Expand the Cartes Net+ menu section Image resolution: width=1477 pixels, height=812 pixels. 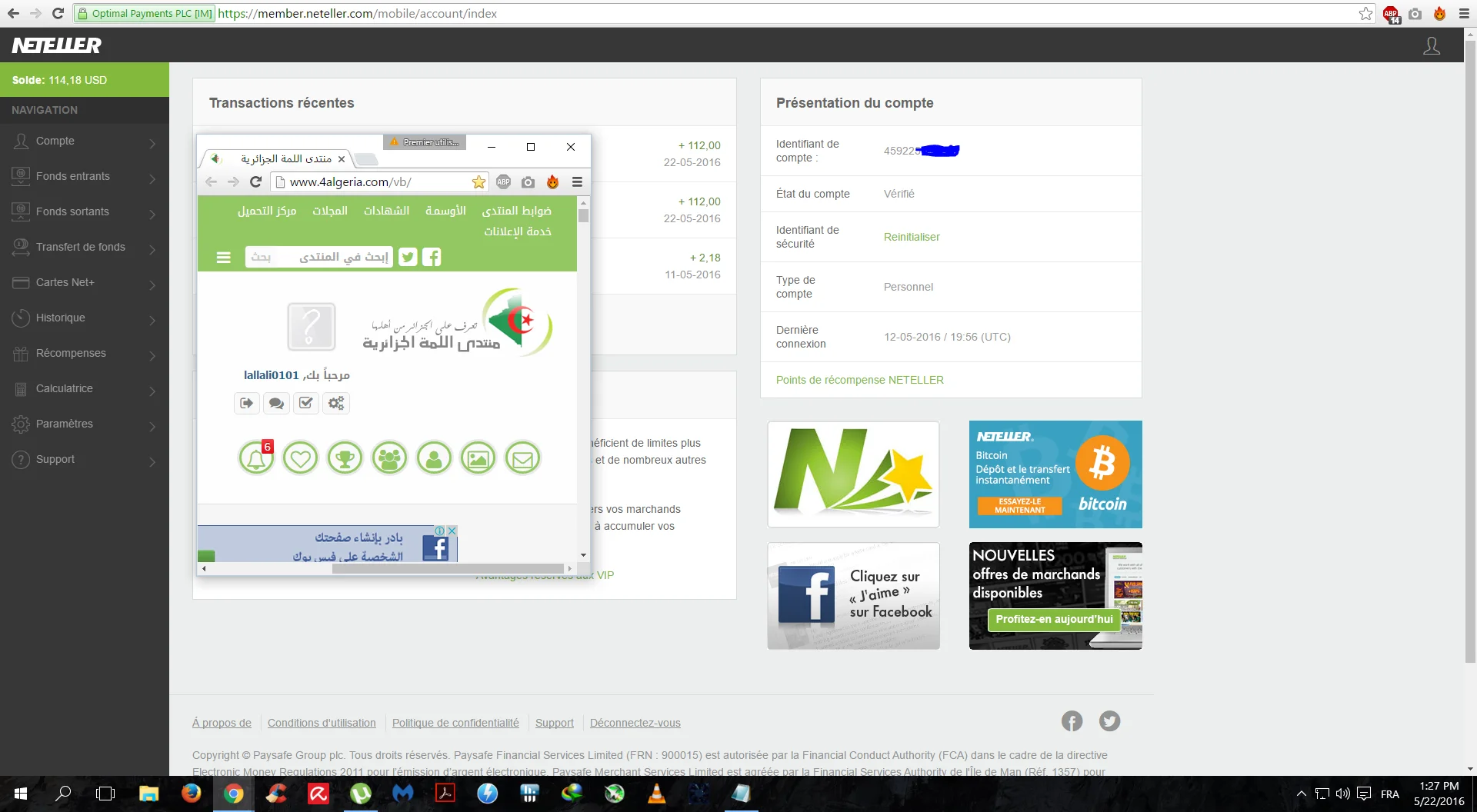[x=85, y=283]
